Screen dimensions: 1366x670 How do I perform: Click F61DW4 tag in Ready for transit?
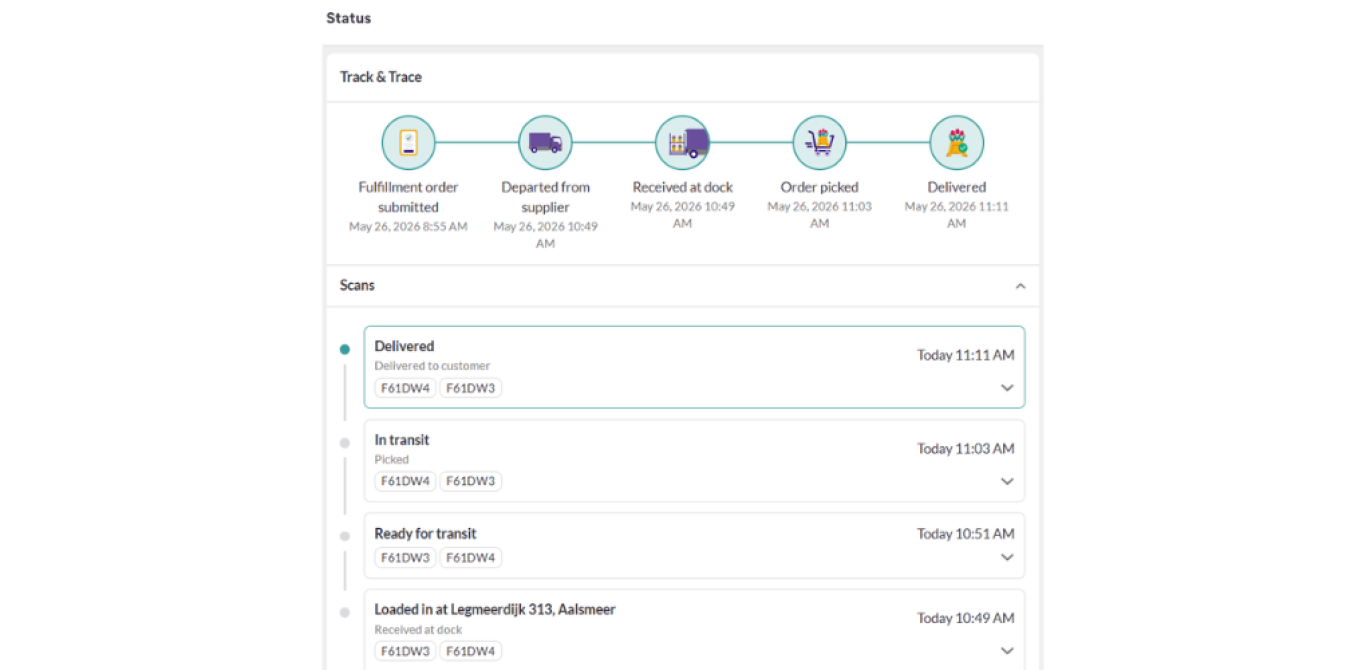[470, 558]
